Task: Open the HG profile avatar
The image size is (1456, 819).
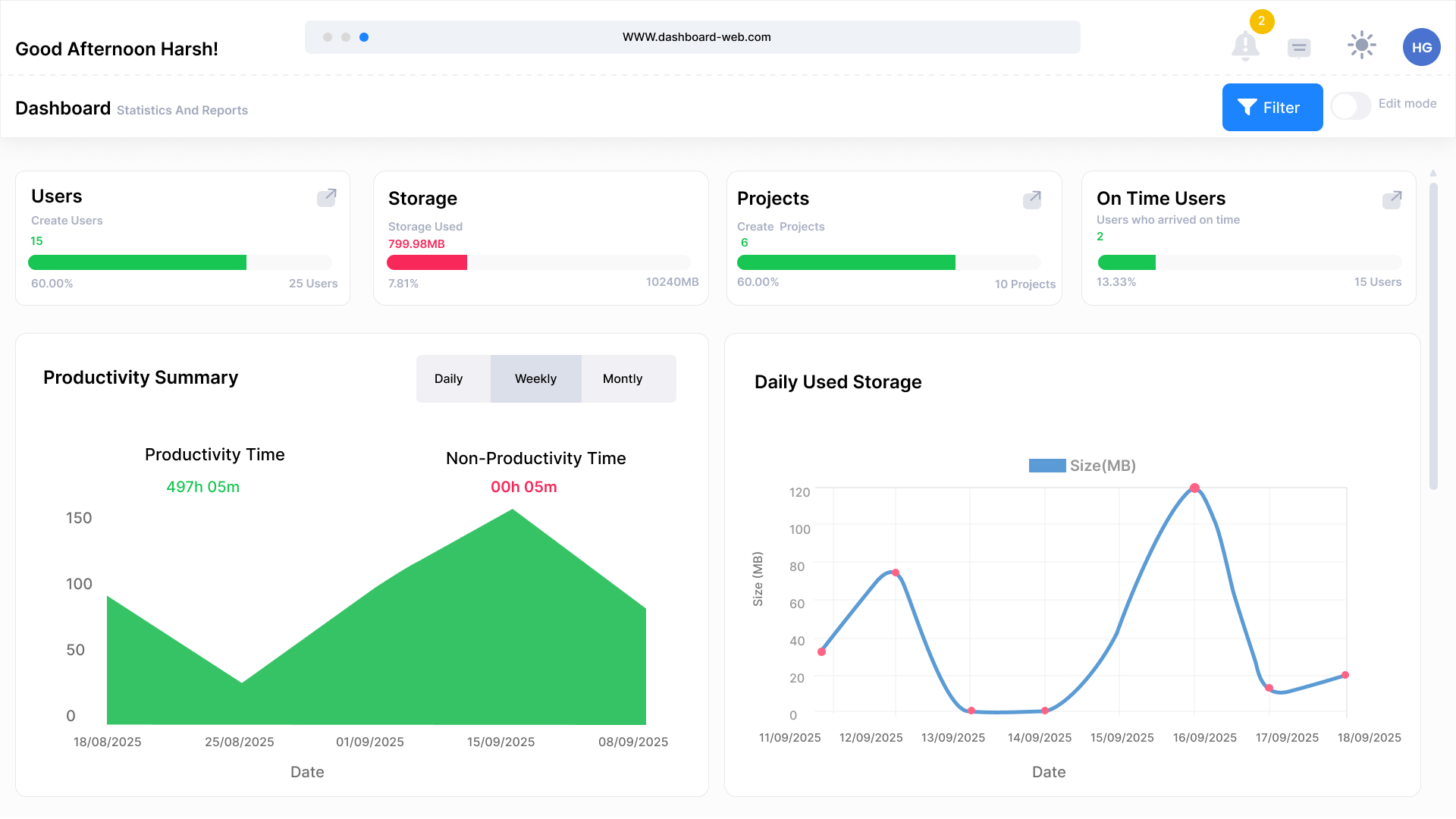Action: (1421, 47)
